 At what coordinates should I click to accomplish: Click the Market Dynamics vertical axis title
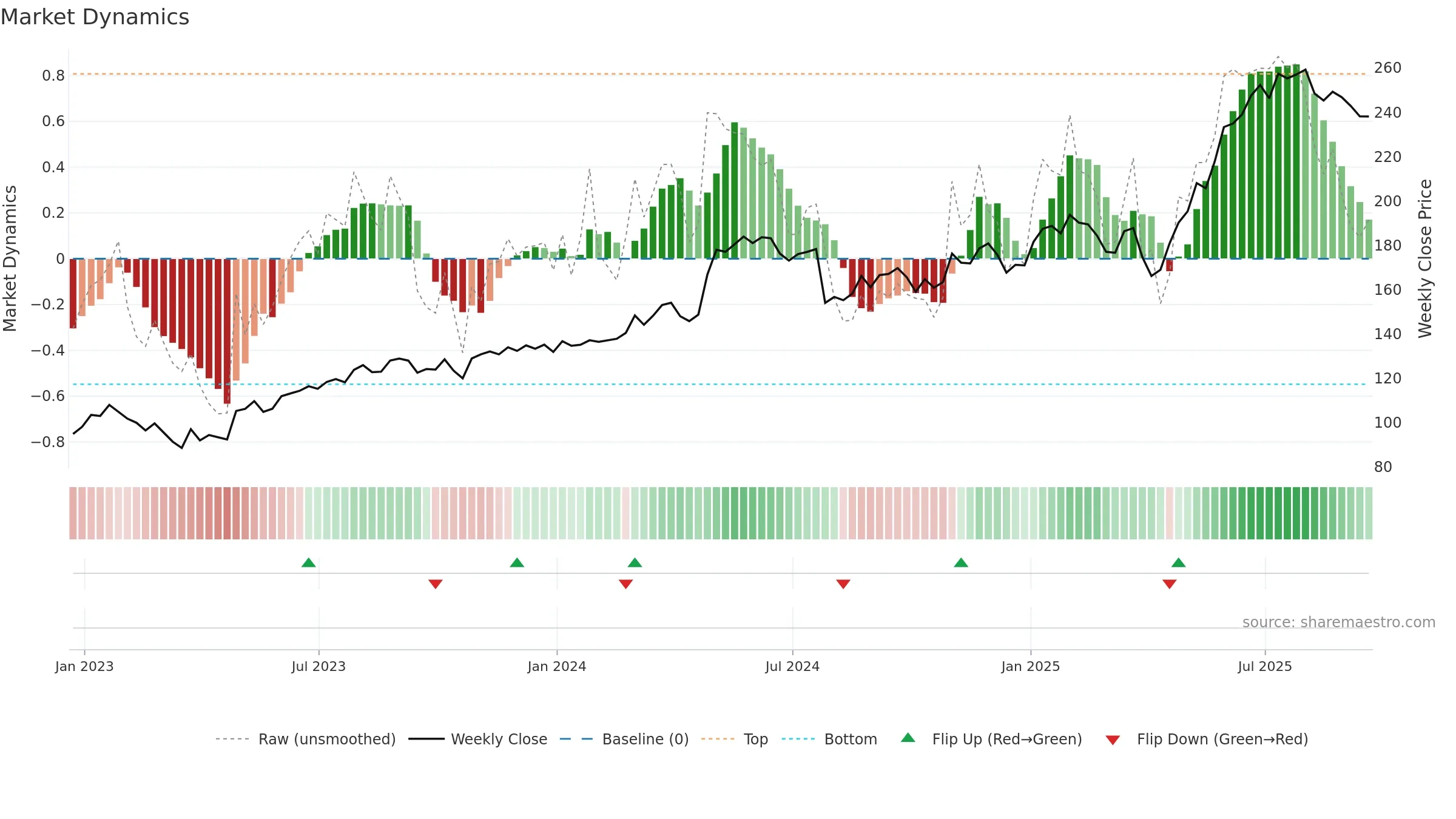(10, 258)
